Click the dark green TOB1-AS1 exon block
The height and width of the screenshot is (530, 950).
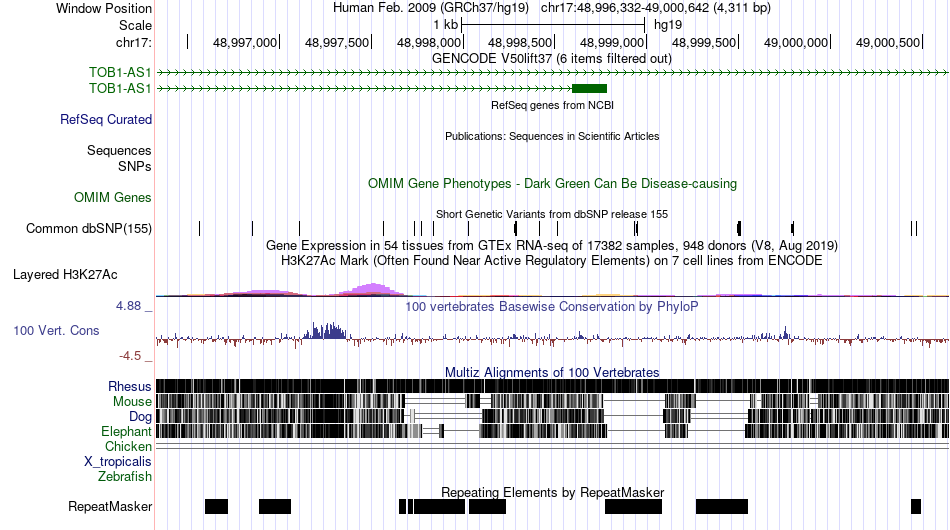click(590, 88)
